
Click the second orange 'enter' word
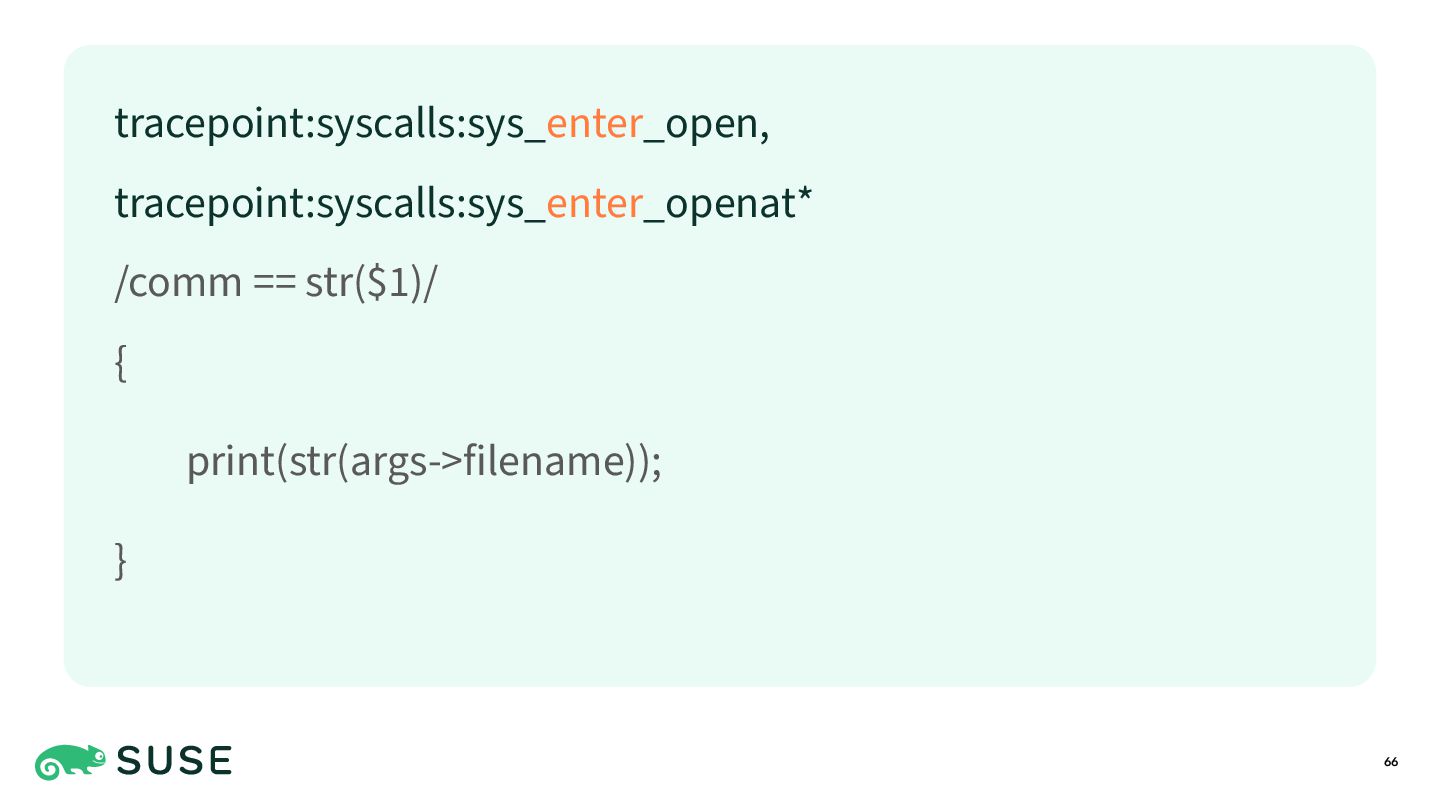click(594, 204)
